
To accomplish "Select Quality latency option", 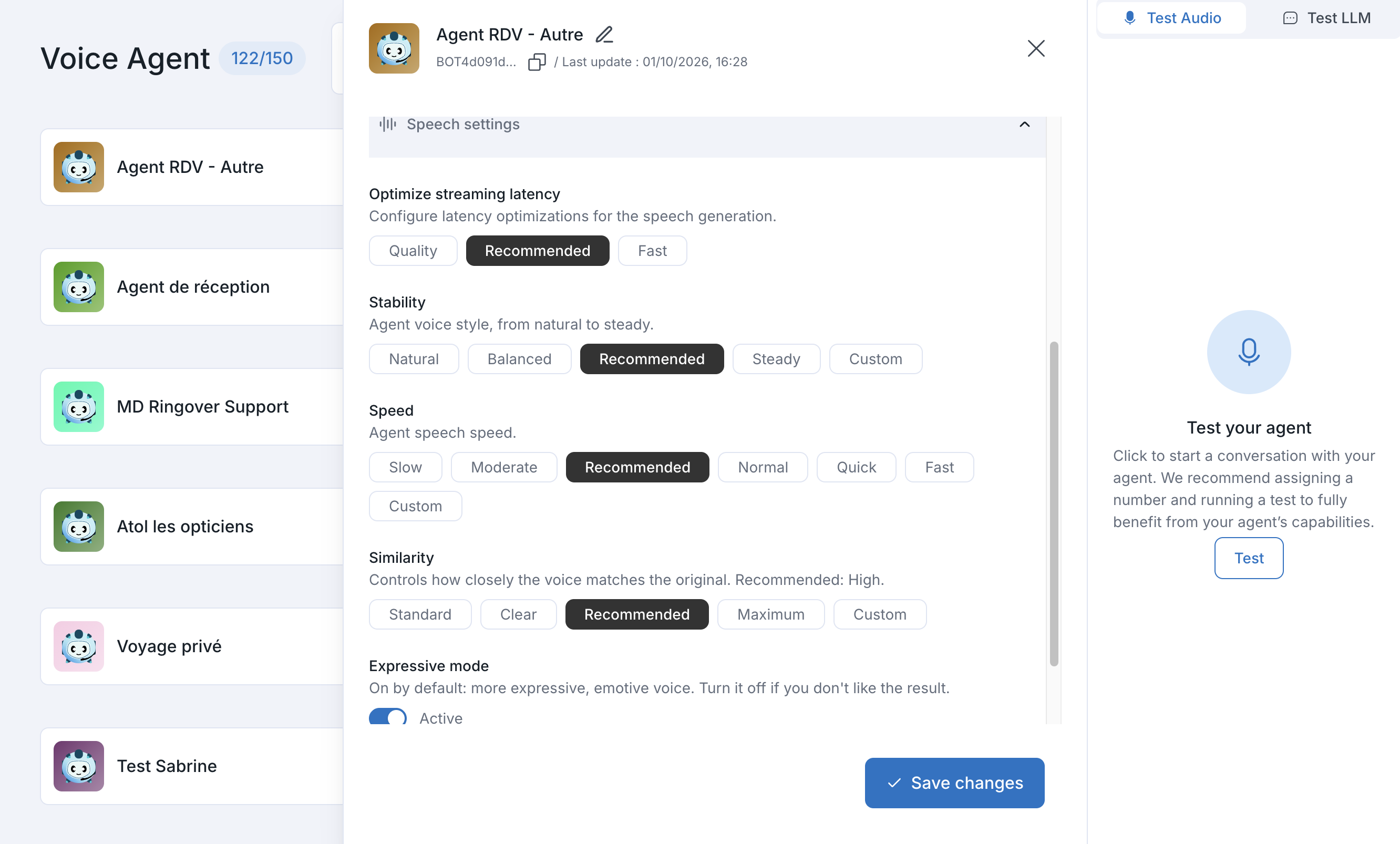I will tap(413, 251).
